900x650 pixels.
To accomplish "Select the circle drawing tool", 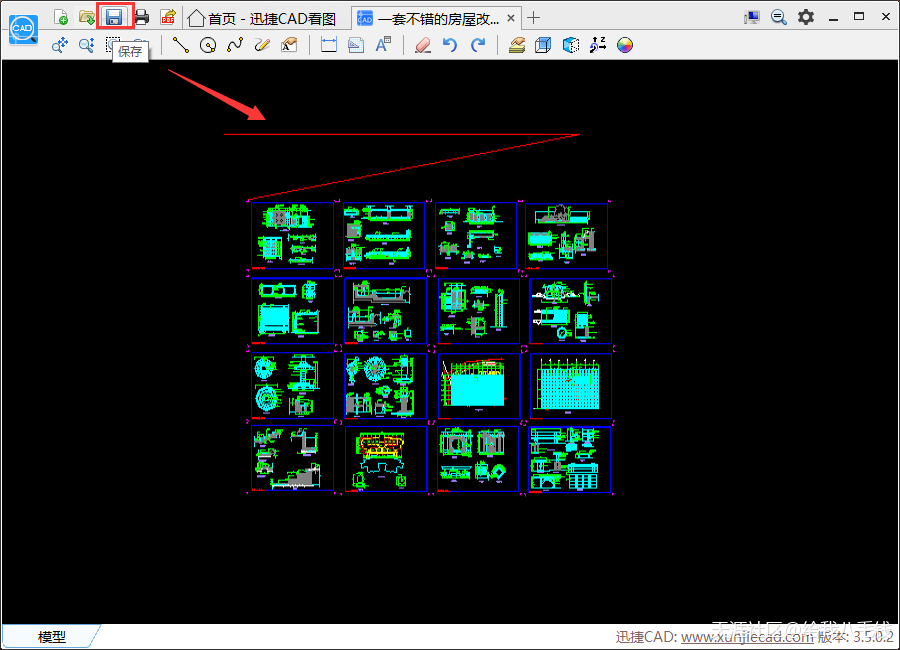I will (208, 45).
